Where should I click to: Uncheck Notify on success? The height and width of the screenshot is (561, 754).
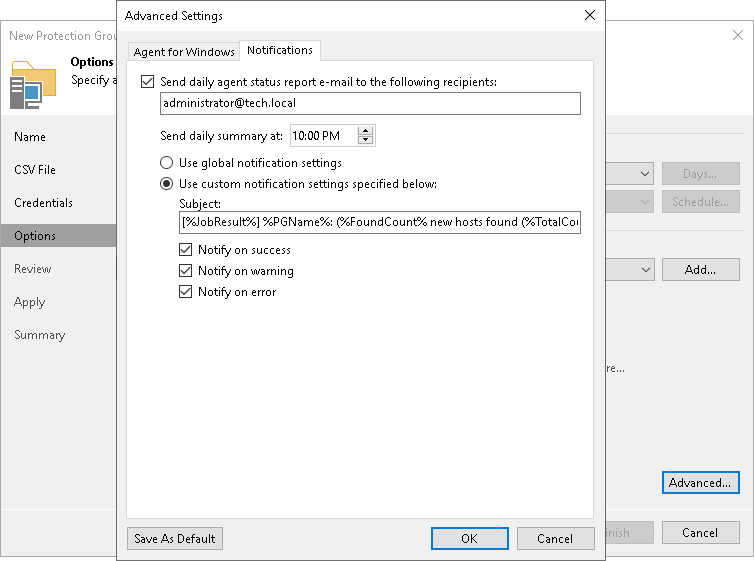(x=185, y=249)
